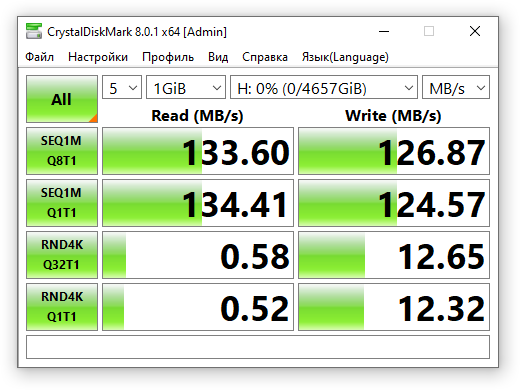Click the SEQ1M Q1T1 write result 124.57
Screen dimensions: 520x390
(x=394, y=203)
